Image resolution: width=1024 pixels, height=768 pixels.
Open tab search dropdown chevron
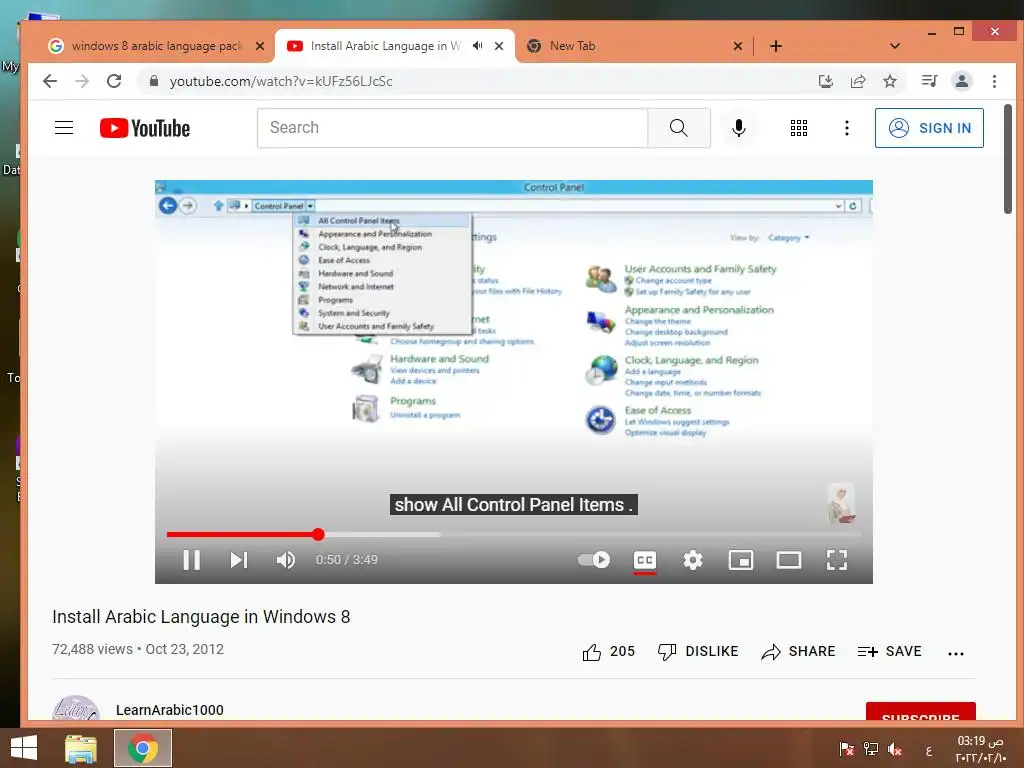coord(895,46)
